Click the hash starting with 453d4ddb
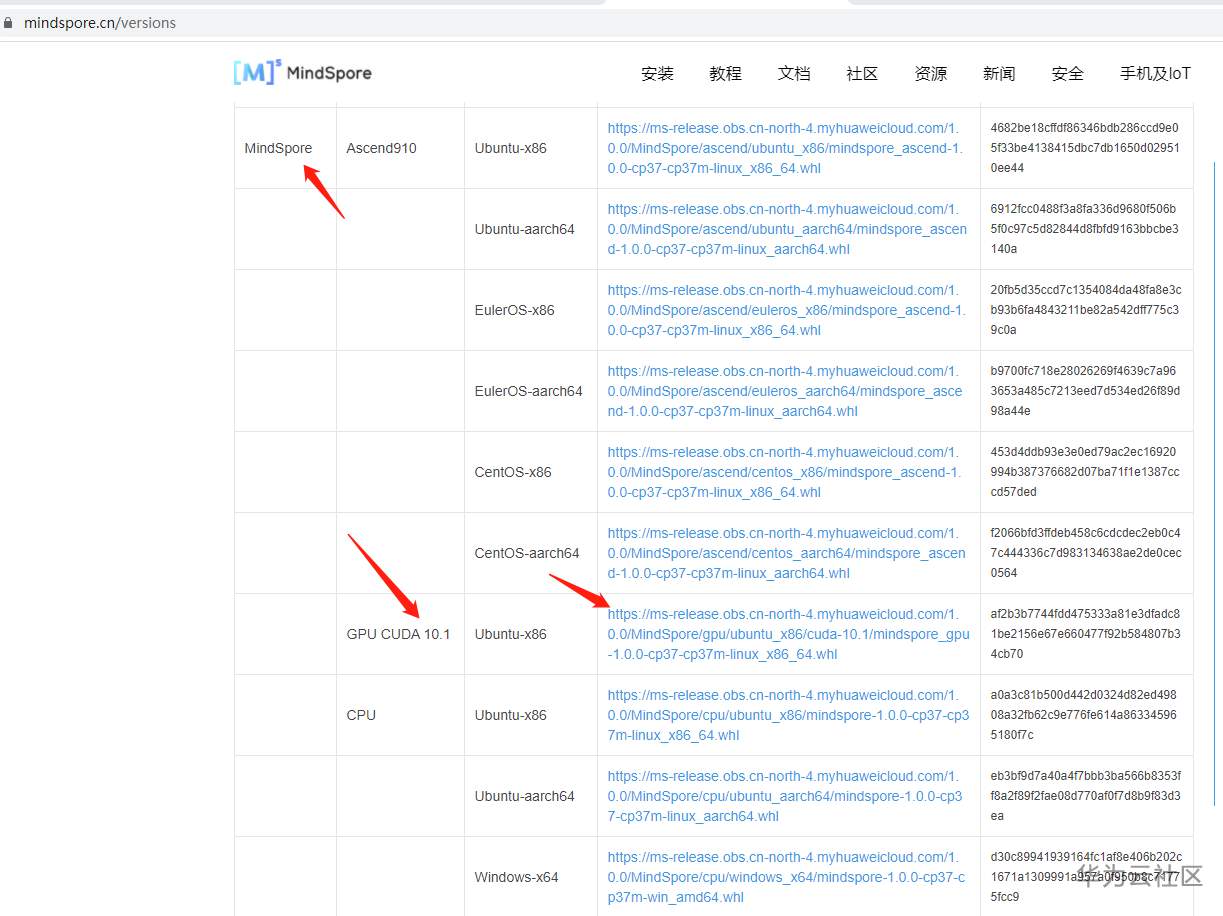 click(x=1085, y=472)
